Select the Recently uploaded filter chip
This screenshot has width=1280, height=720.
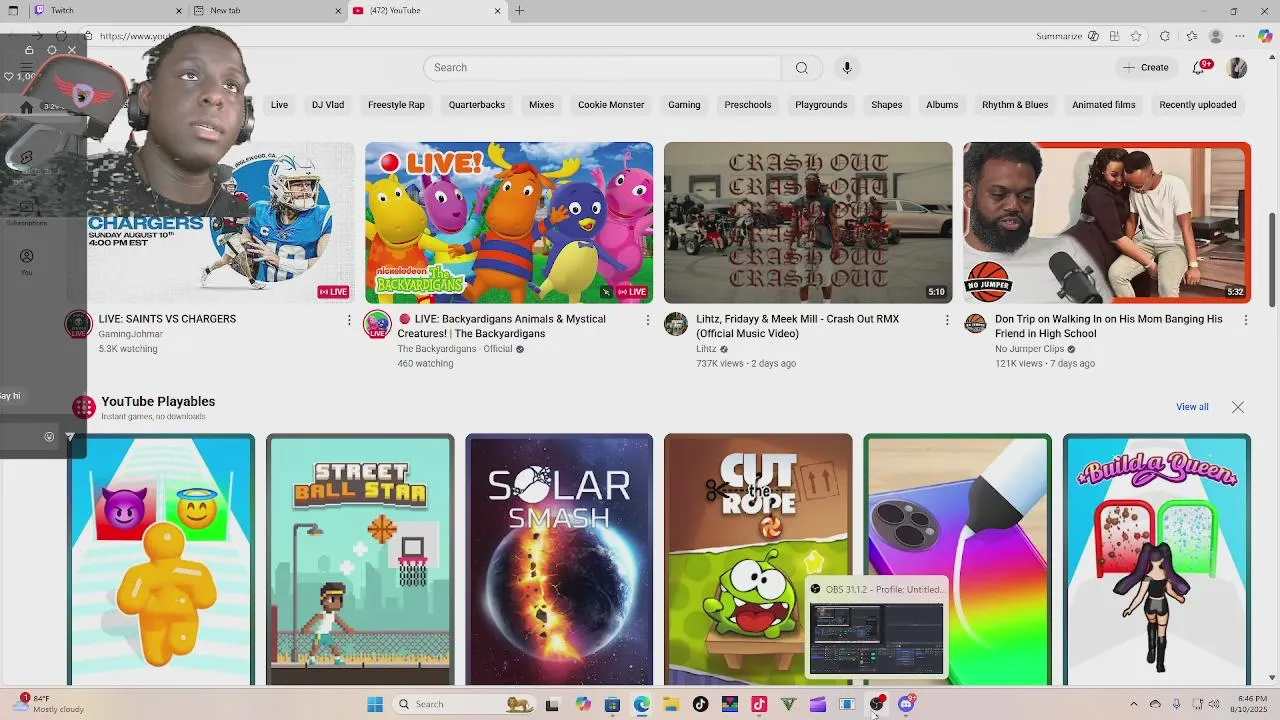[1198, 105]
